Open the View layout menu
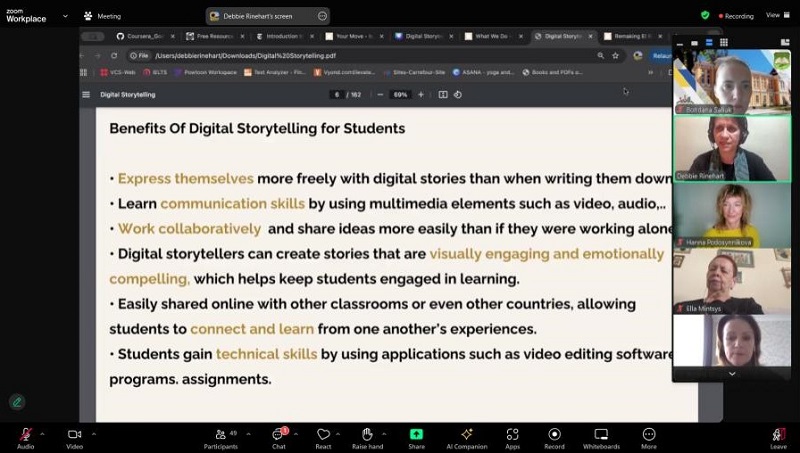 [x=776, y=15]
